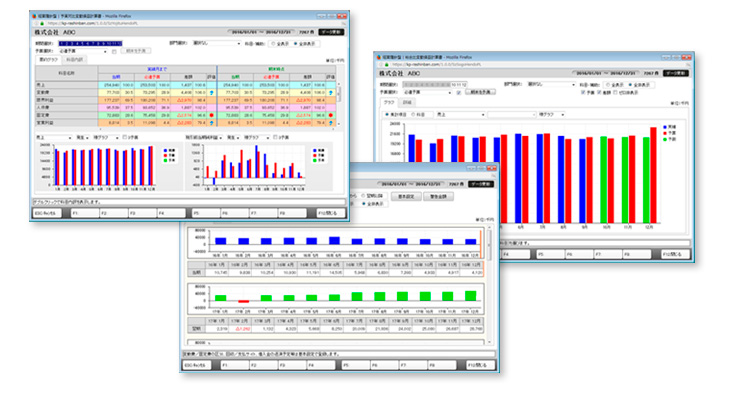This screenshot has height=393, width=730.
Task: Click the blue legend marker in right window chart
Action: click(665, 127)
